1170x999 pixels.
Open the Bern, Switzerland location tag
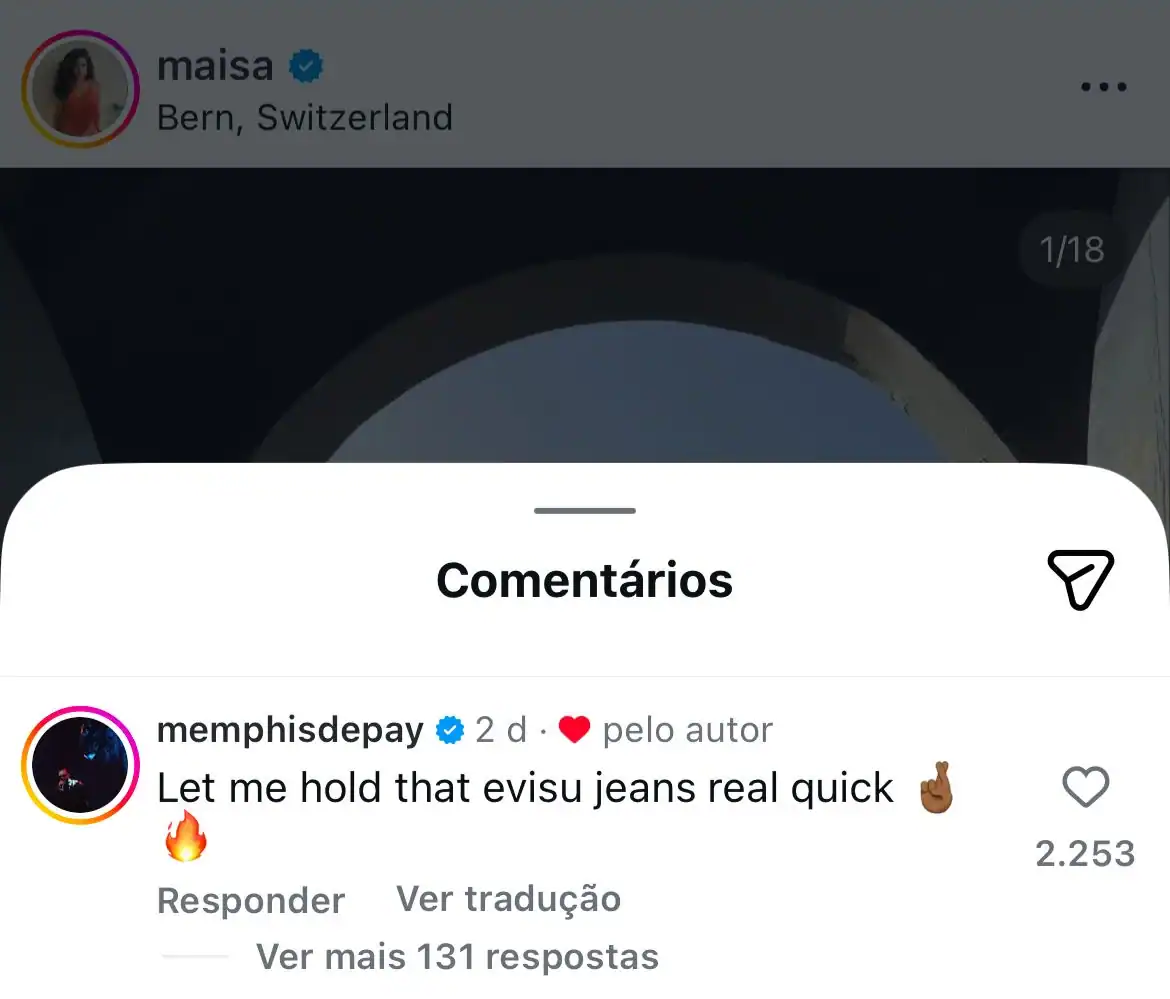(305, 118)
